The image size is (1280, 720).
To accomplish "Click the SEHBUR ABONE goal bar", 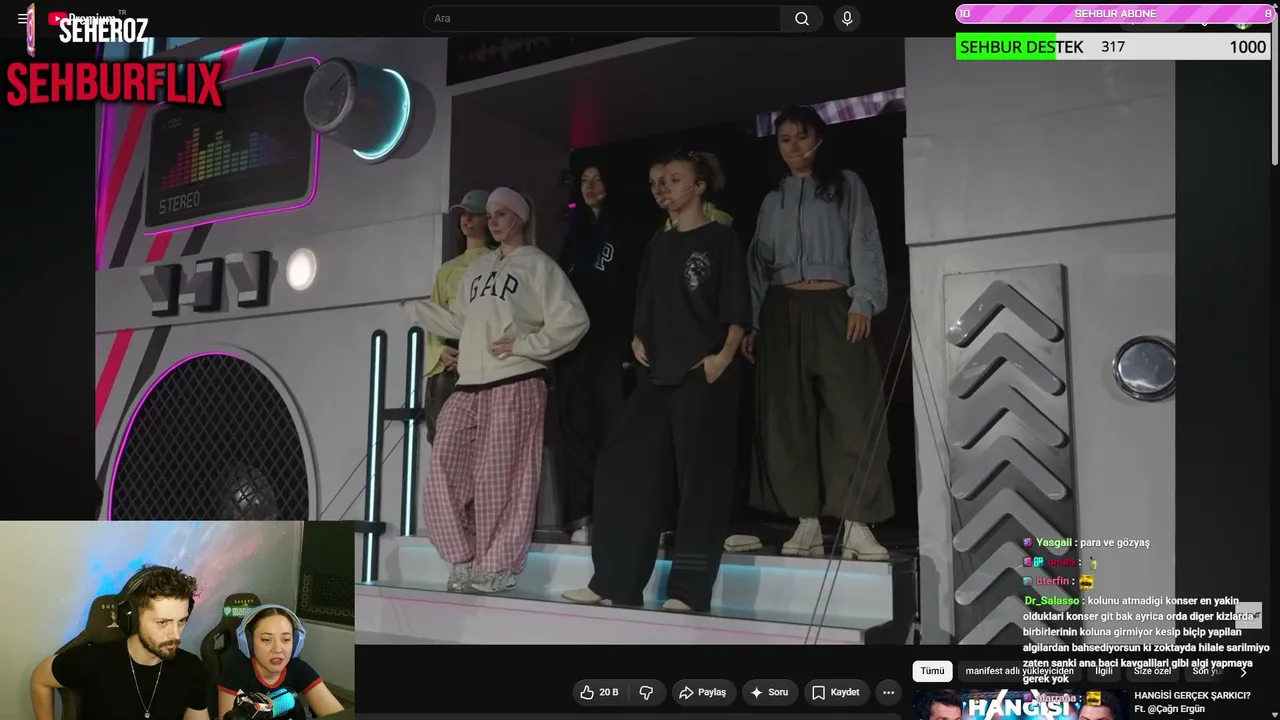I will click(x=1114, y=13).
